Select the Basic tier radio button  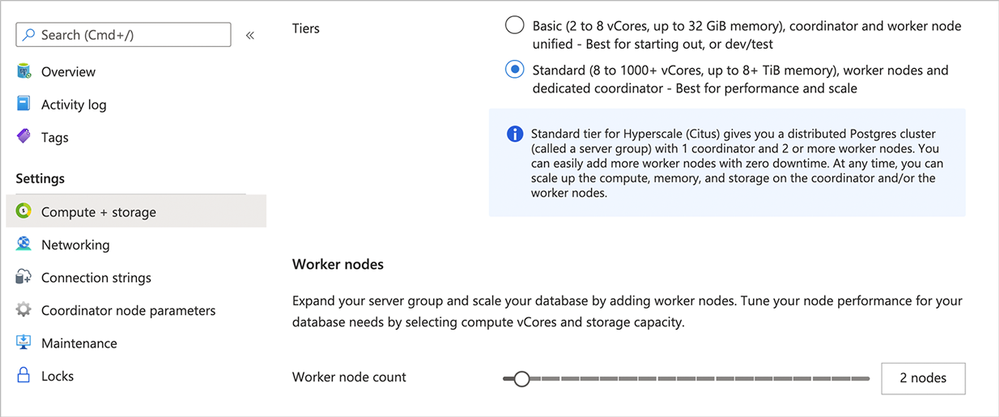coord(515,26)
